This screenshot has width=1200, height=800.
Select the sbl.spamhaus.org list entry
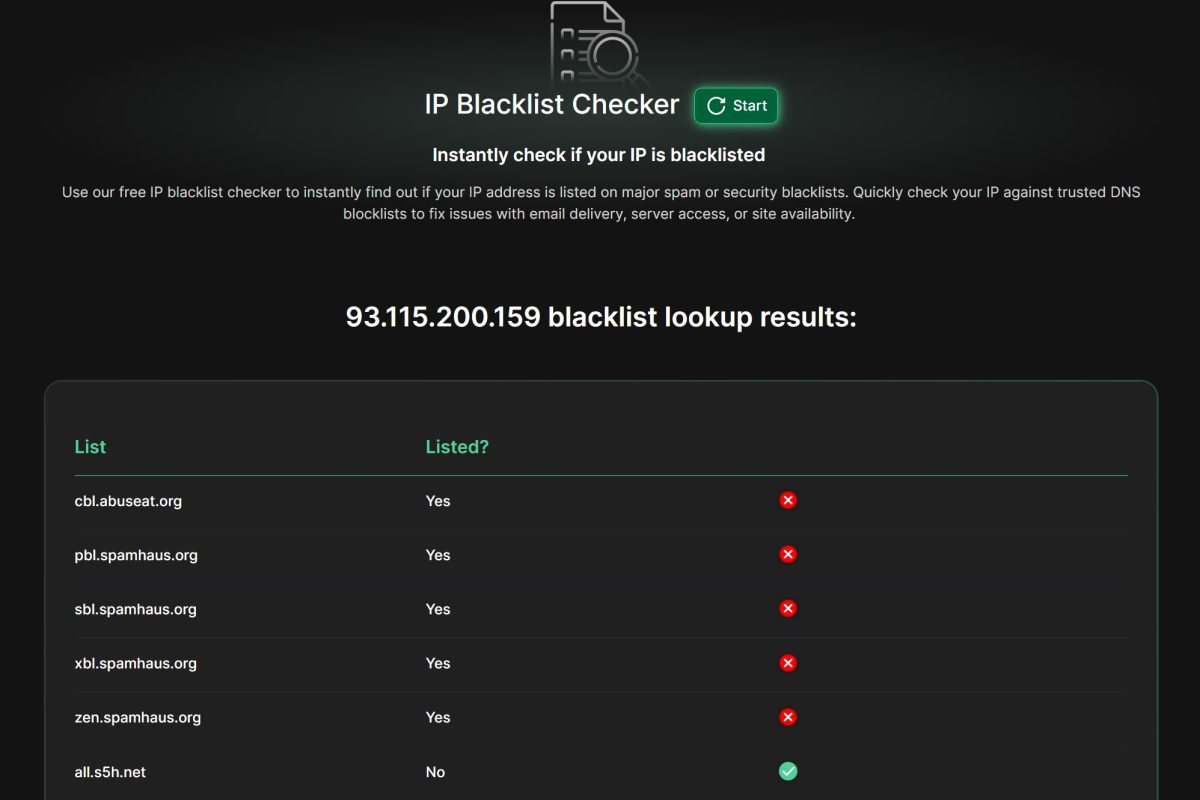[136, 609]
